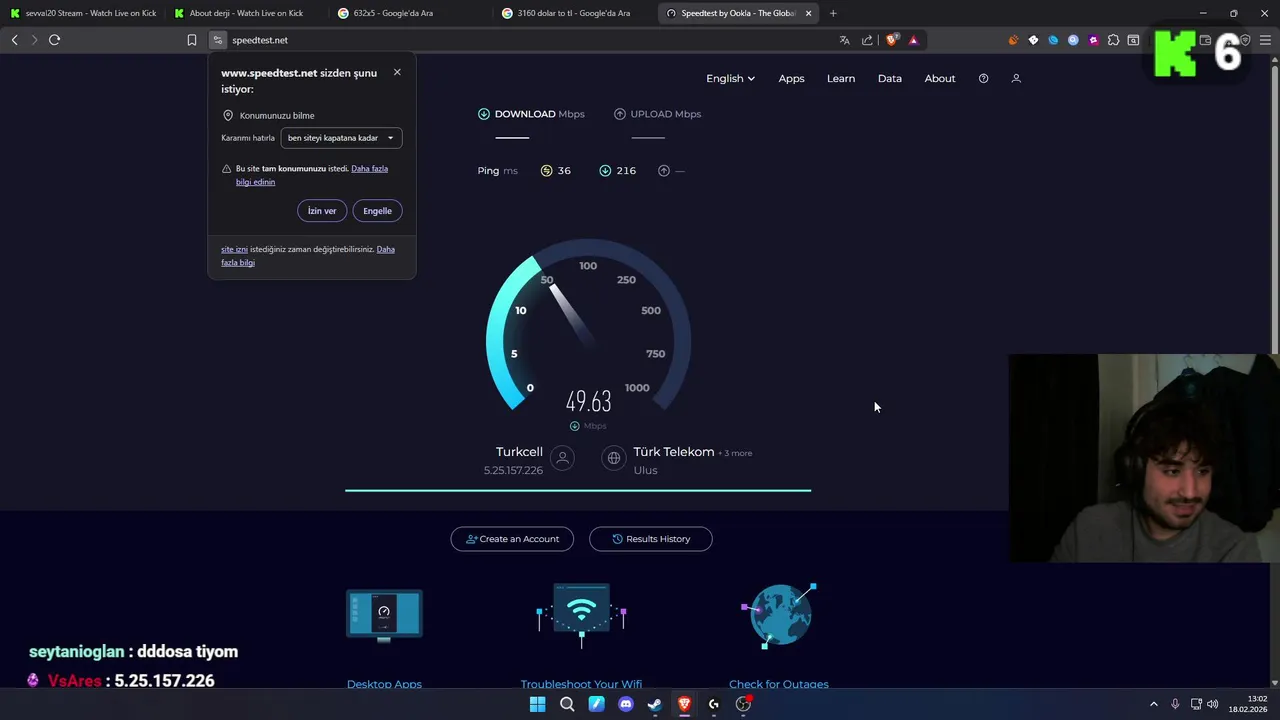Click the download ping value 216
The height and width of the screenshot is (720, 1280).
pyautogui.click(x=626, y=171)
